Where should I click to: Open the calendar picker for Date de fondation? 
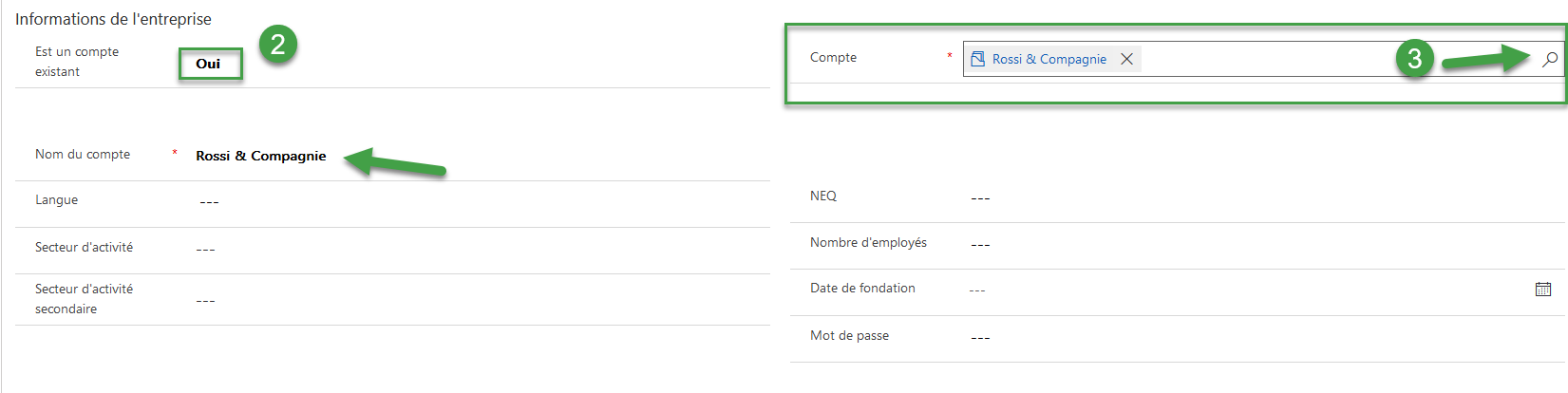[x=1543, y=290]
